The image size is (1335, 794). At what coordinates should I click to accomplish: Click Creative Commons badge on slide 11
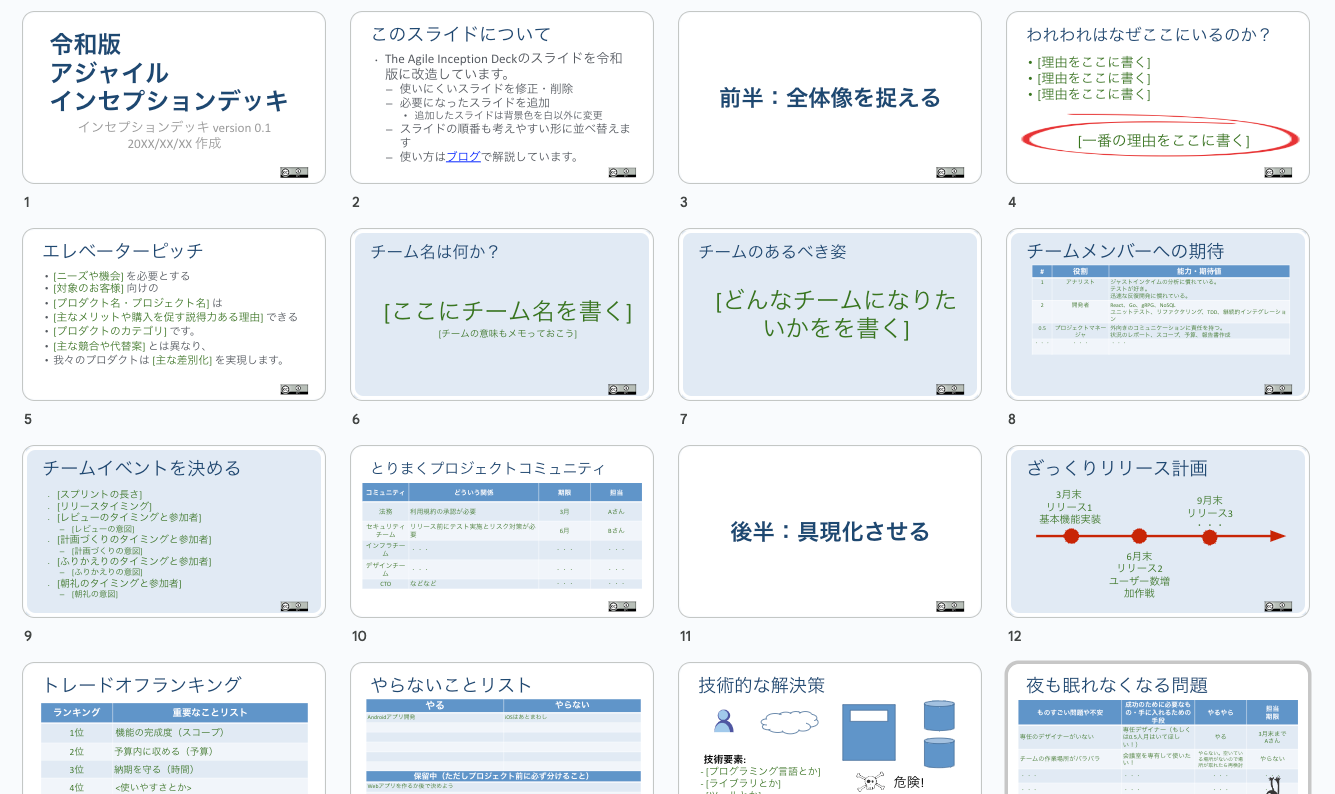[x=950, y=606]
